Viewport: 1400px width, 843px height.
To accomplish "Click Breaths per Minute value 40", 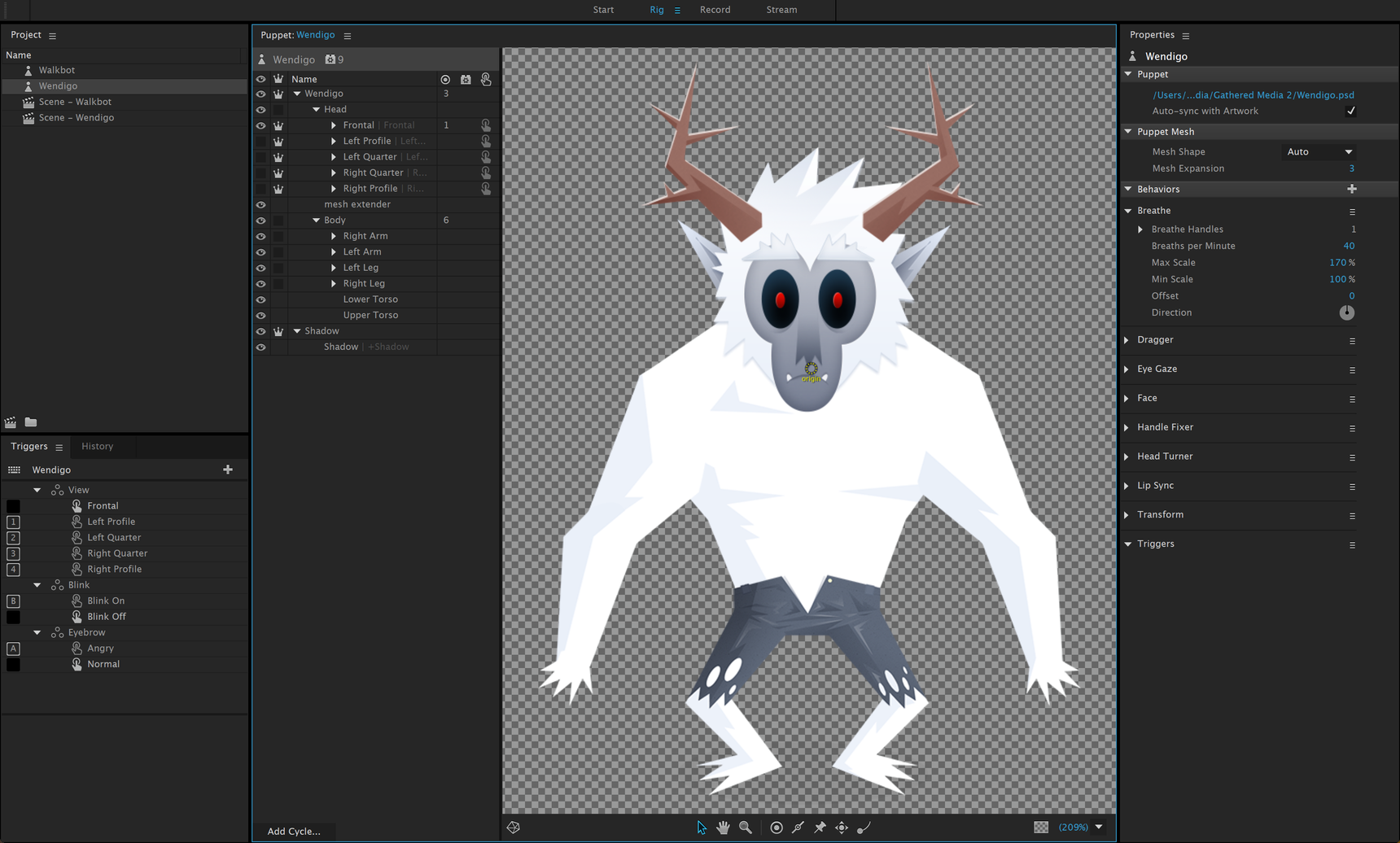I will (1349, 246).
